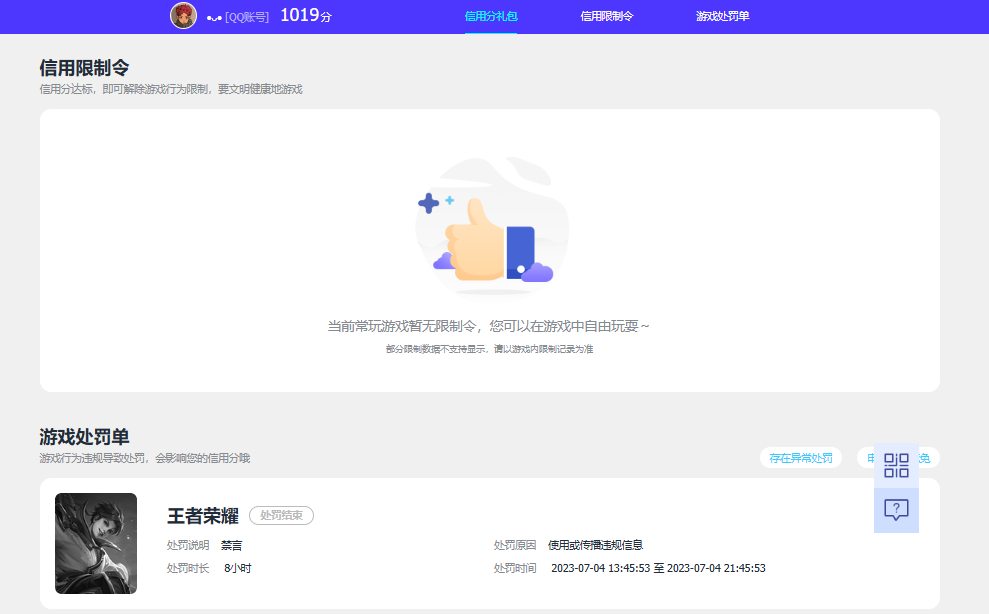This screenshot has height=614, width=989.
Task: Click the 当前常玩游戏暂无限制令 message
Action: tap(488, 326)
